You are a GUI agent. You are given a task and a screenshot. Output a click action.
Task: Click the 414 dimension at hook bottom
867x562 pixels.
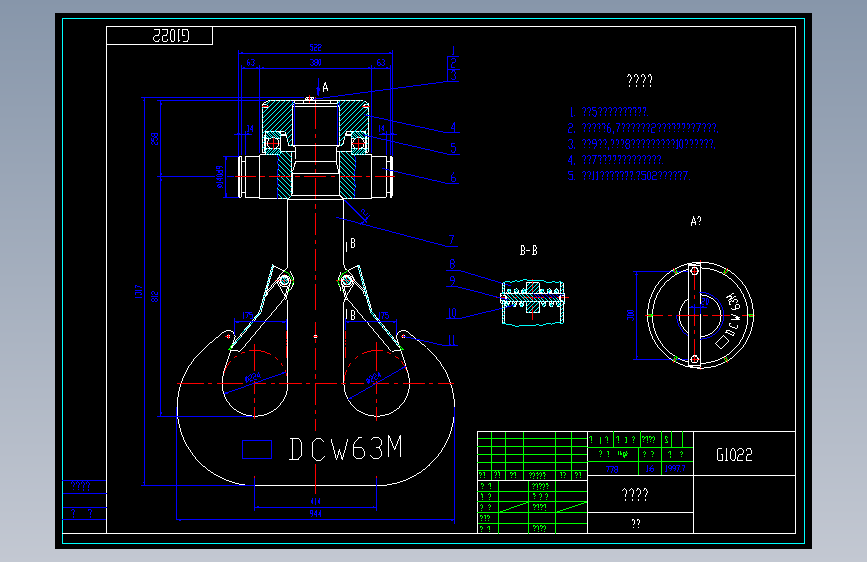[315, 502]
